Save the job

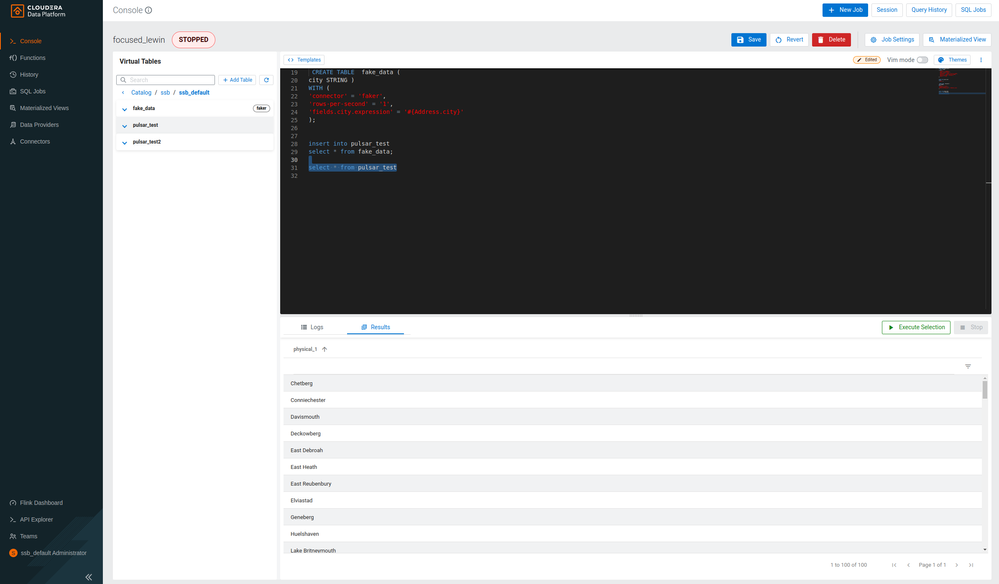749,39
